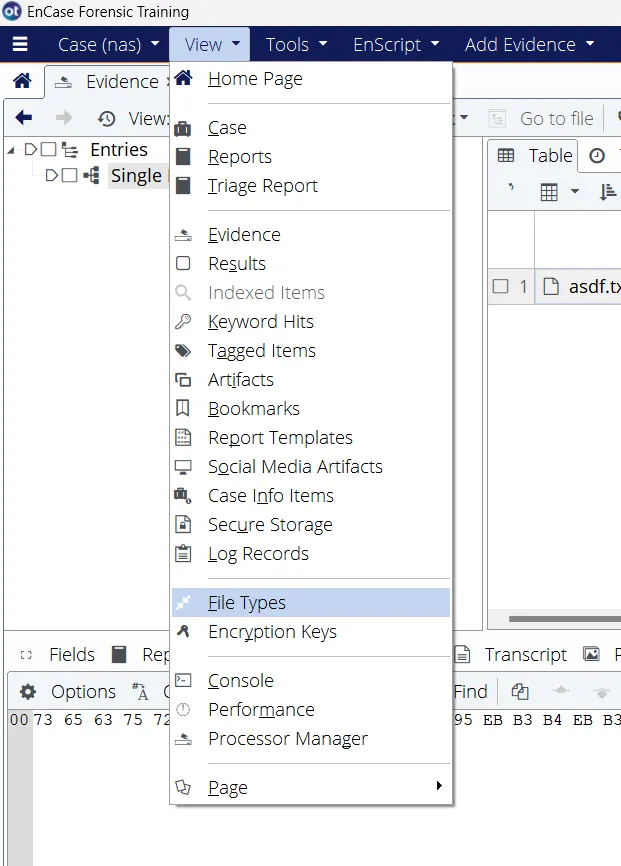
Task: Open the EnScript dropdown menu
Action: click(396, 44)
